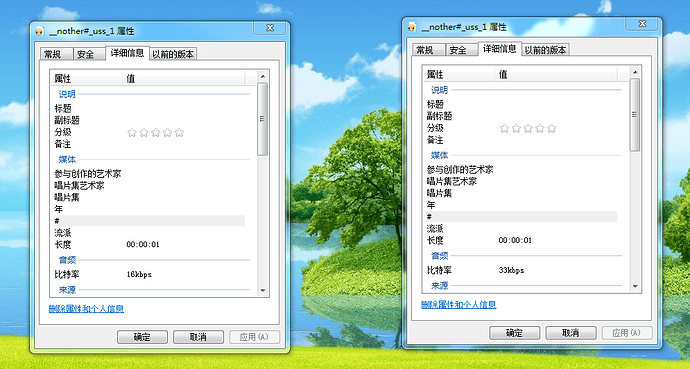The width and height of the screenshot is (690, 369).
Task: Click the file icon in right dialog title bar
Action: coord(412,27)
